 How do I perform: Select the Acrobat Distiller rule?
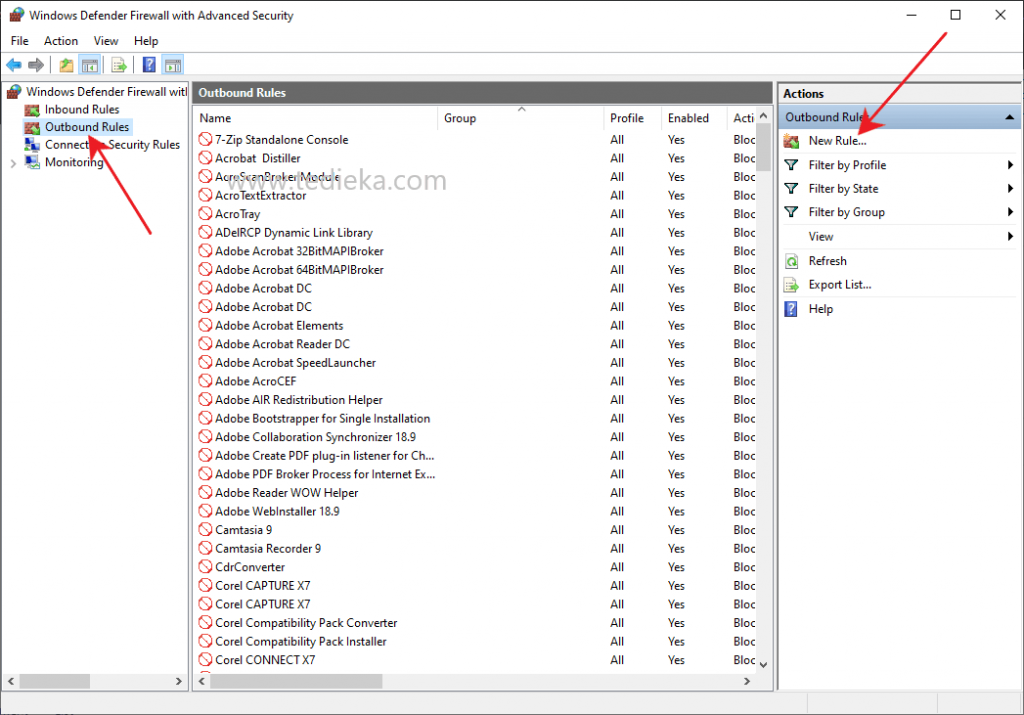pos(257,158)
